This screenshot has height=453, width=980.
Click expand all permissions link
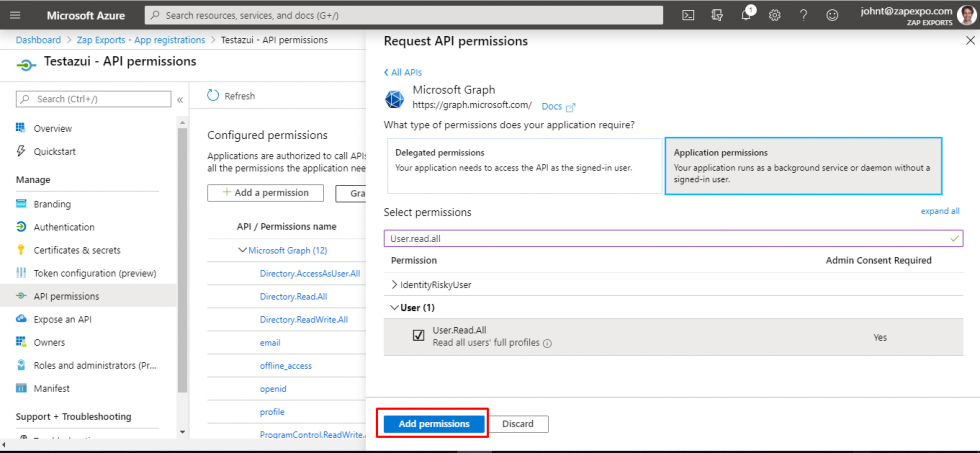tap(939, 211)
